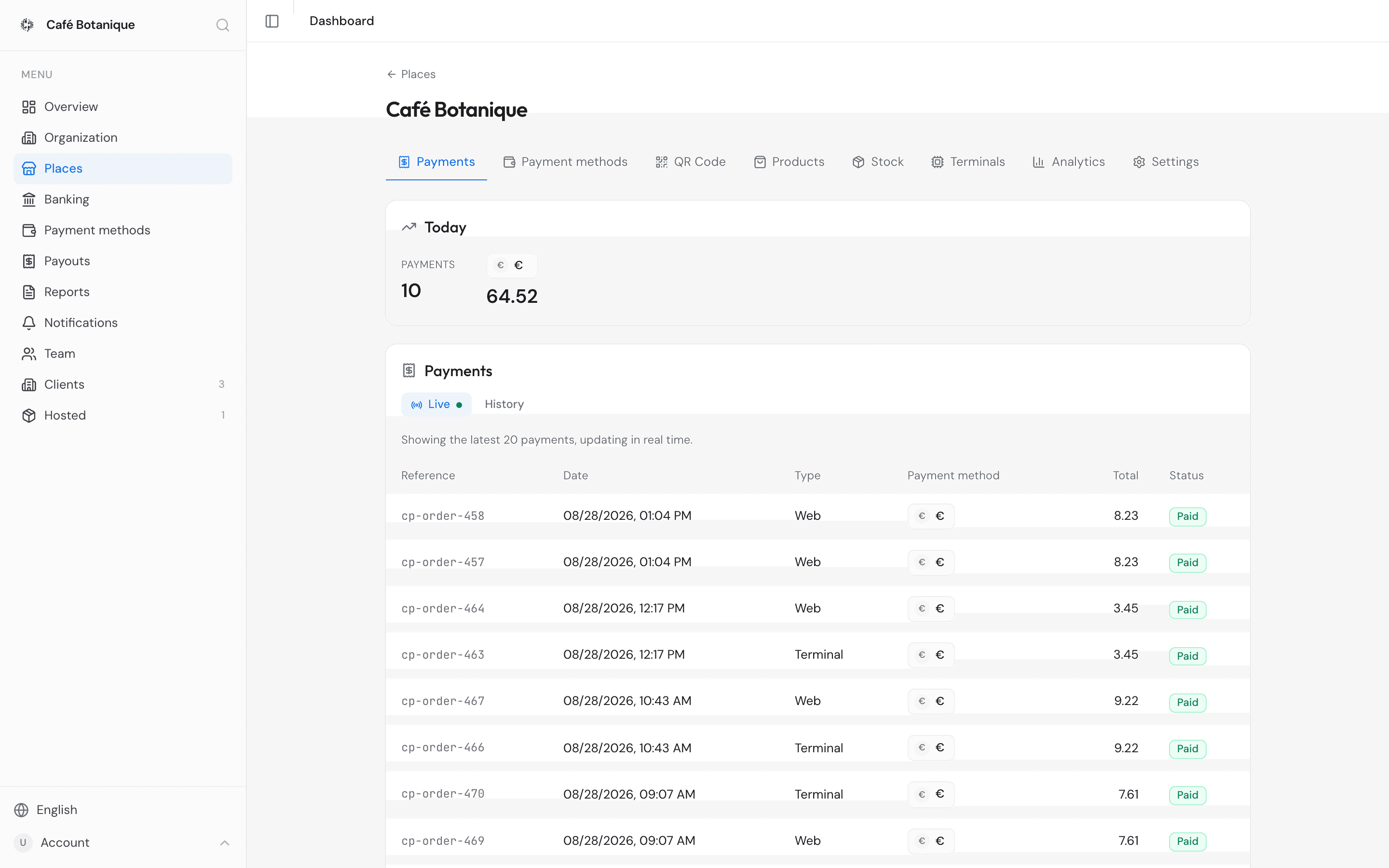Click the Clients building icon

[x=29, y=385]
